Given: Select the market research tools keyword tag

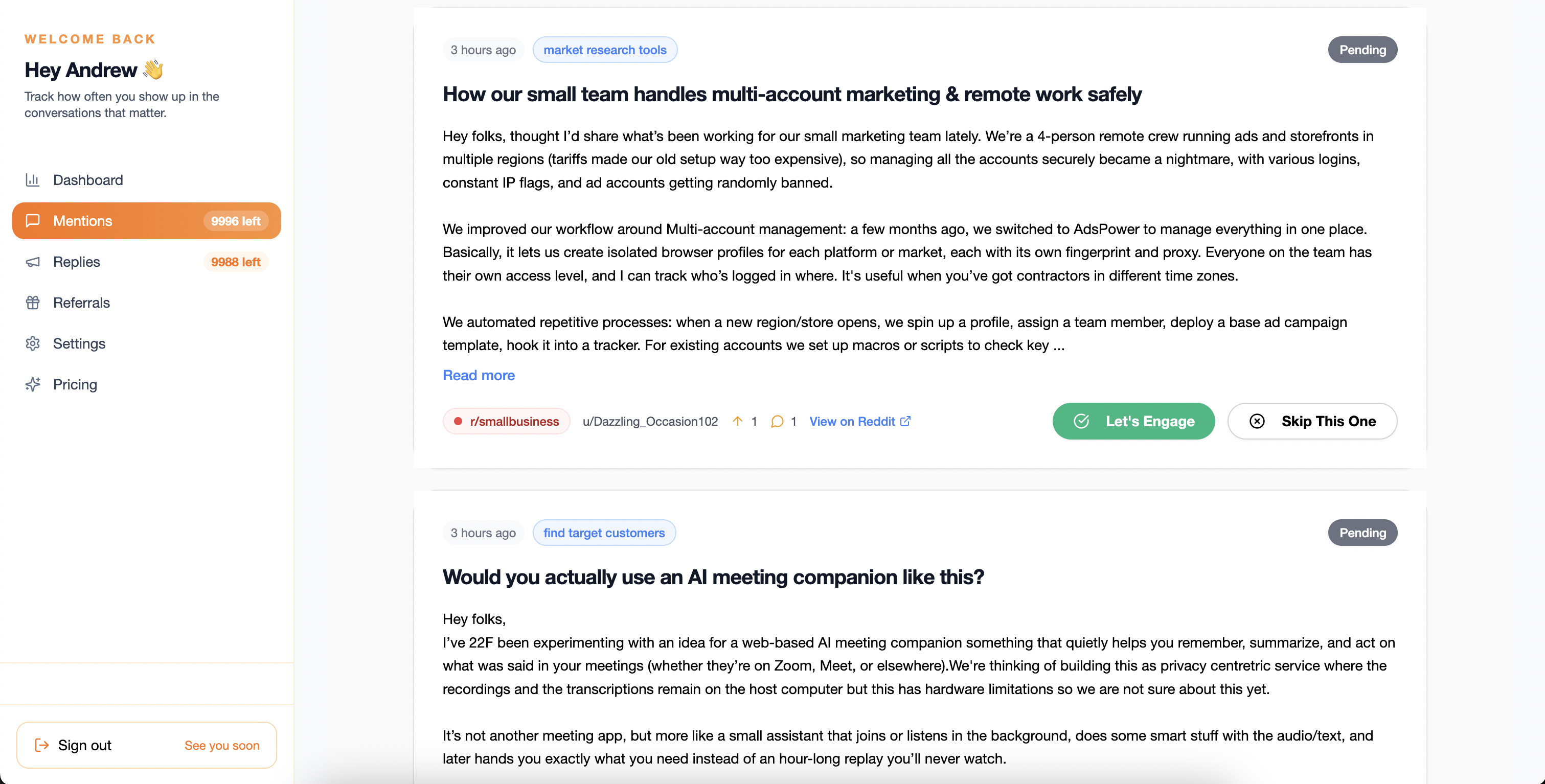Looking at the screenshot, I should 605,50.
